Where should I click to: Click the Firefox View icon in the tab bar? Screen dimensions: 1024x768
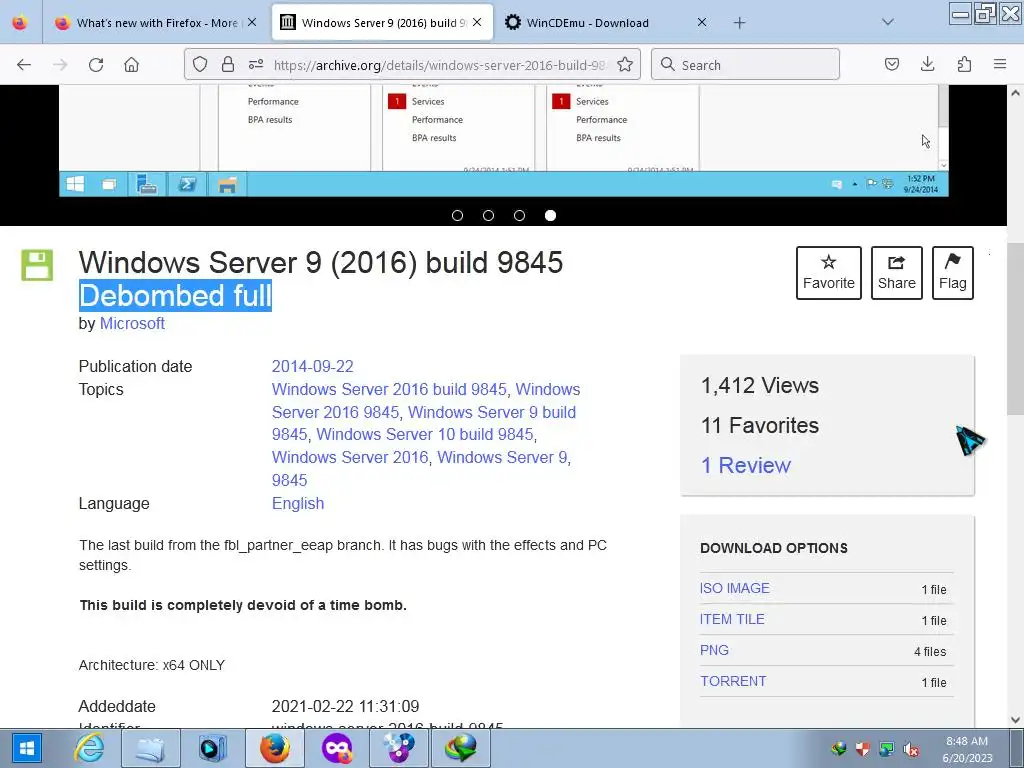(20, 22)
